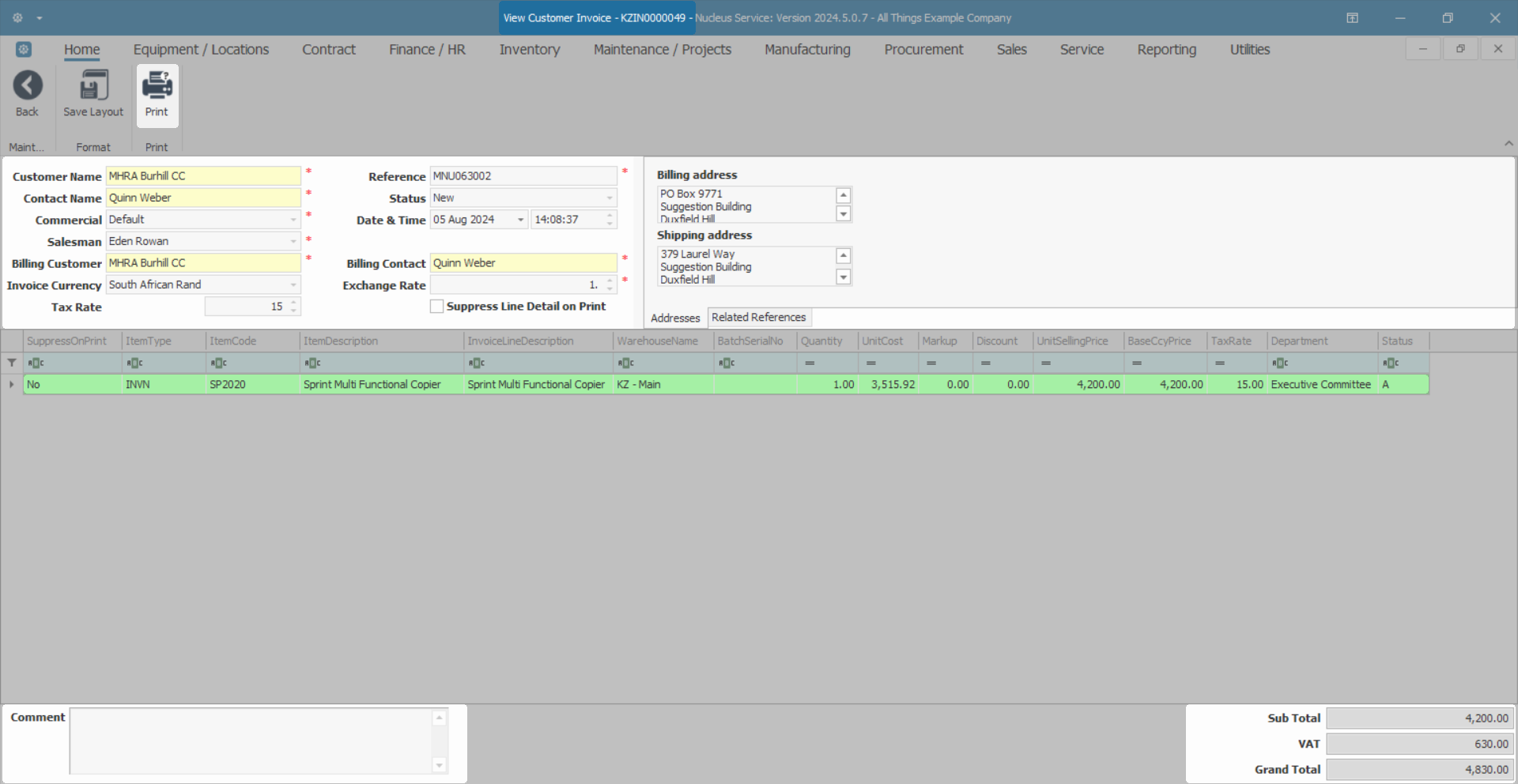
Task: Open the quick access toolbar dropdown arrow
Action: coord(39,17)
